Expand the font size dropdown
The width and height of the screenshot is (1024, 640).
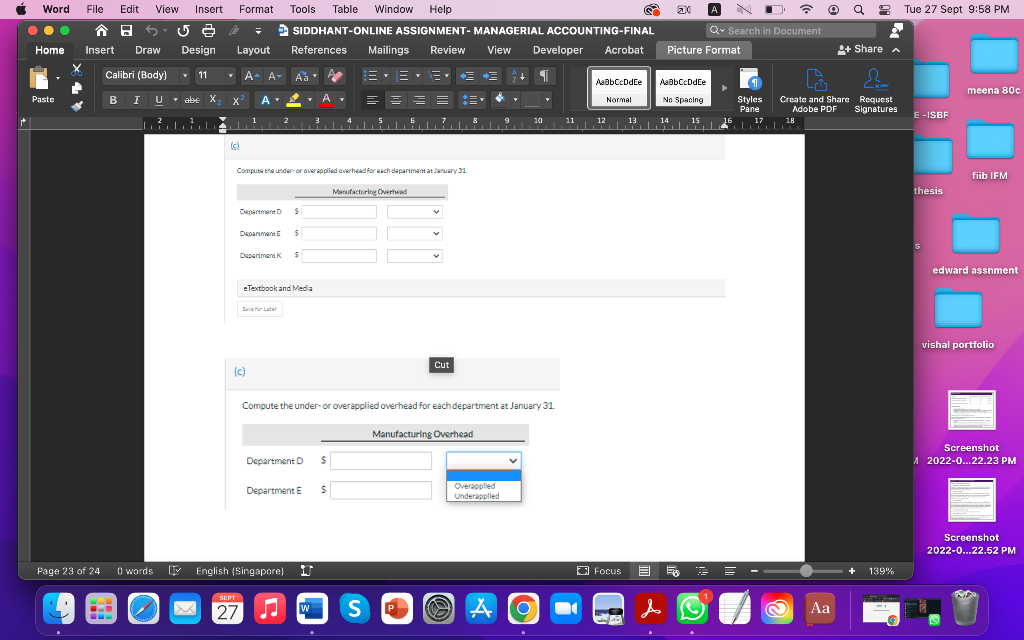click(230, 76)
